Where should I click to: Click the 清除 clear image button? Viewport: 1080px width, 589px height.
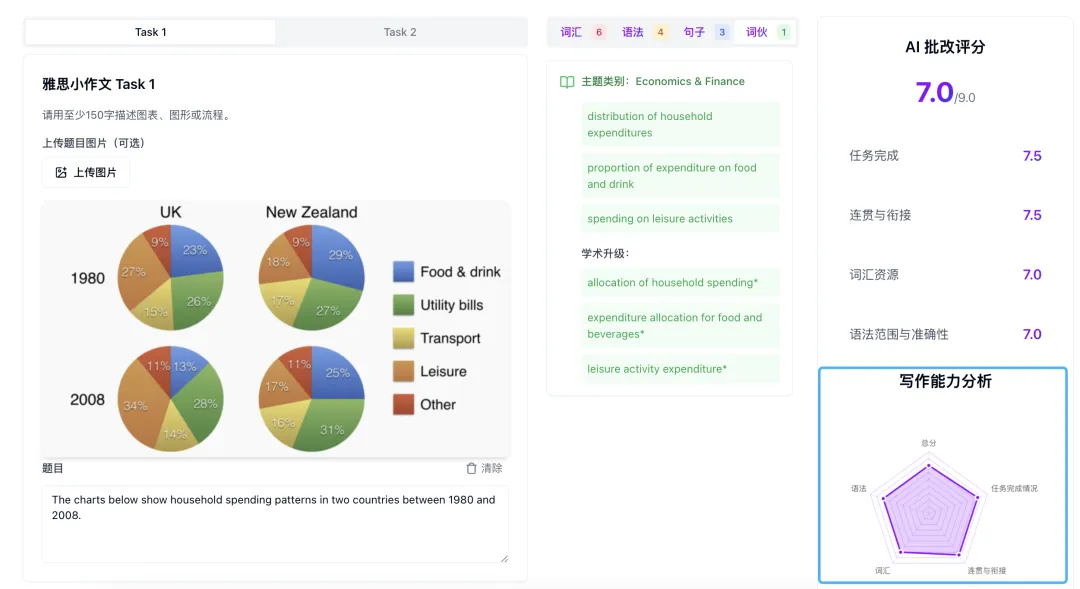484,468
